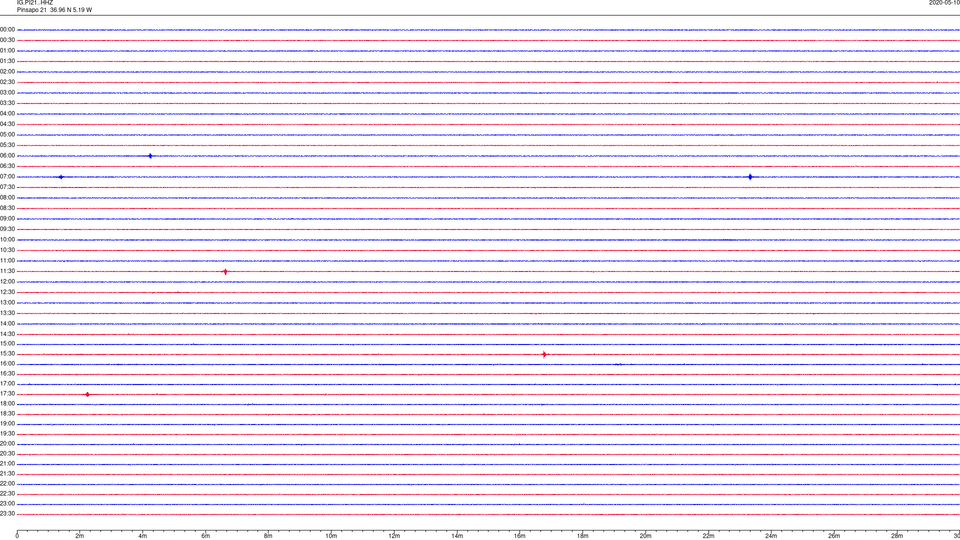Click the '00:00' row time label
Image resolution: width=960 pixels, height=540 pixels.
point(7,29)
